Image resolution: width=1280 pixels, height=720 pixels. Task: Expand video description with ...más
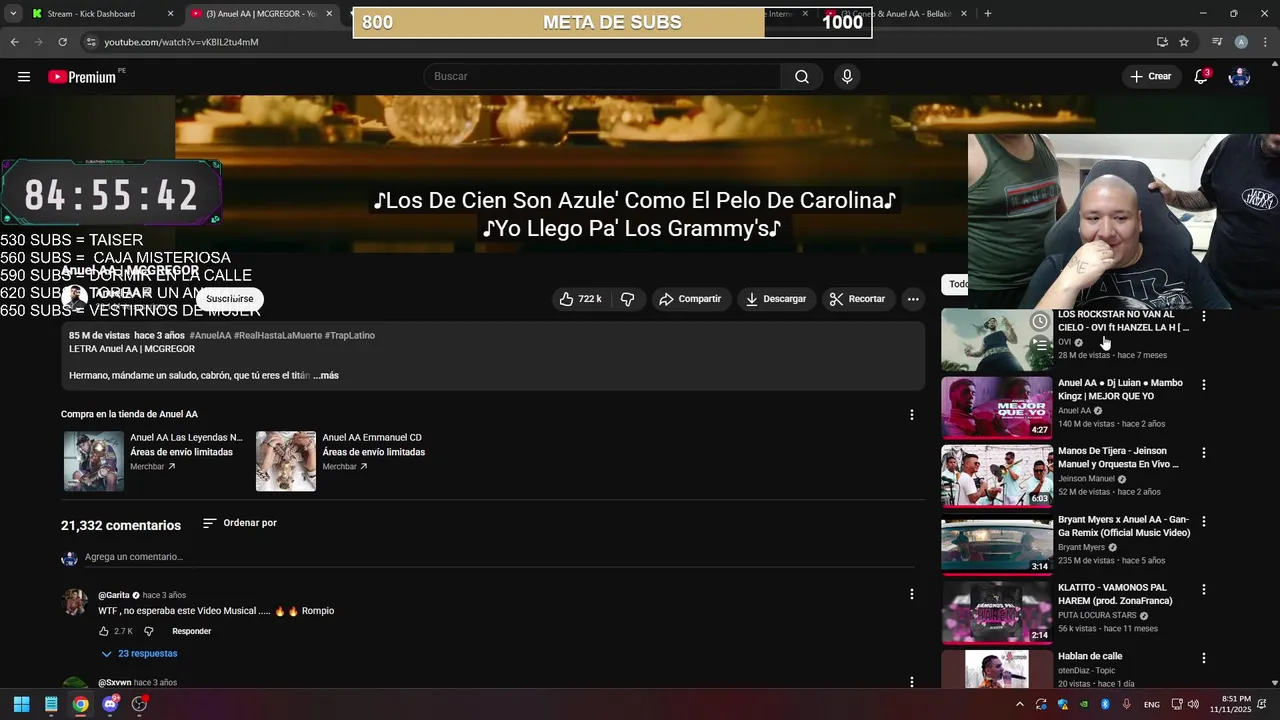pyautogui.click(x=326, y=376)
